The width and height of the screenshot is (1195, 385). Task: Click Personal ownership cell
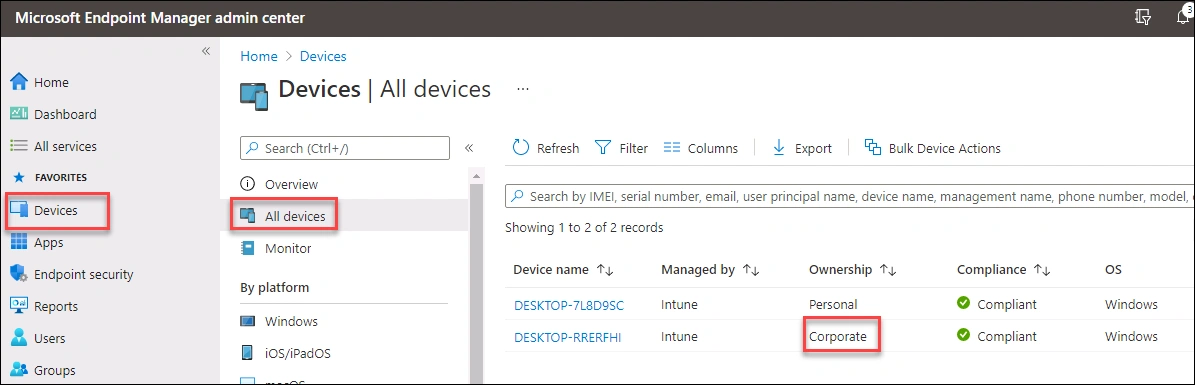click(x=833, y=305)
